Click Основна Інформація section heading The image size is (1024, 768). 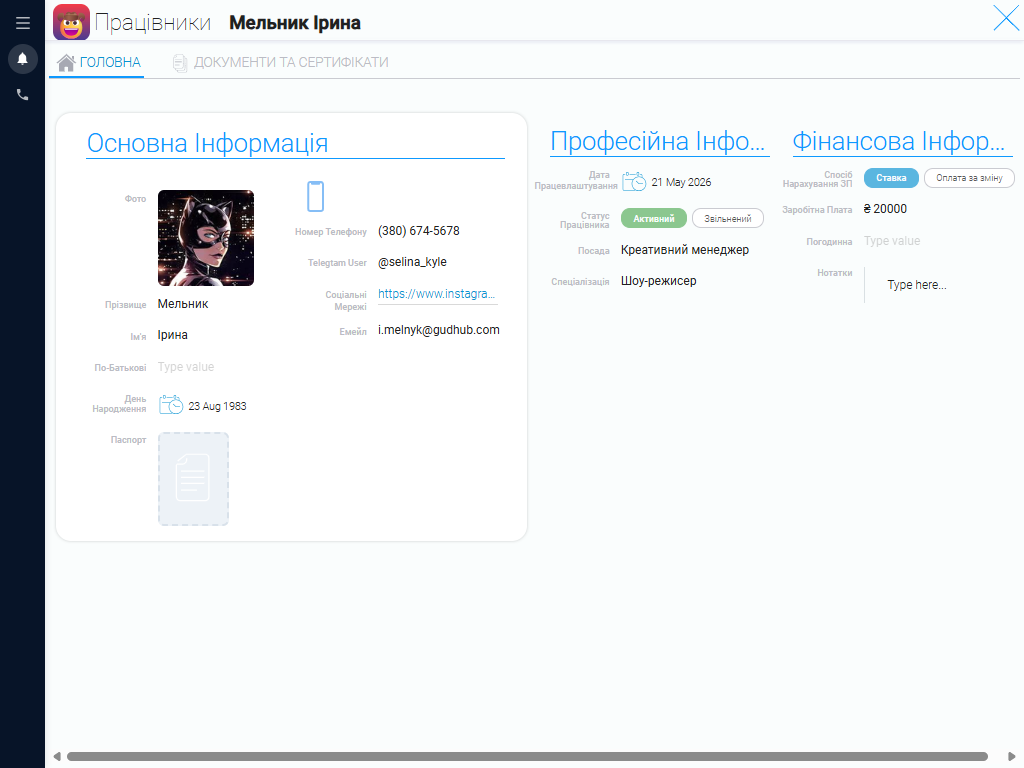pyautogui.click(x=208, y=143)
